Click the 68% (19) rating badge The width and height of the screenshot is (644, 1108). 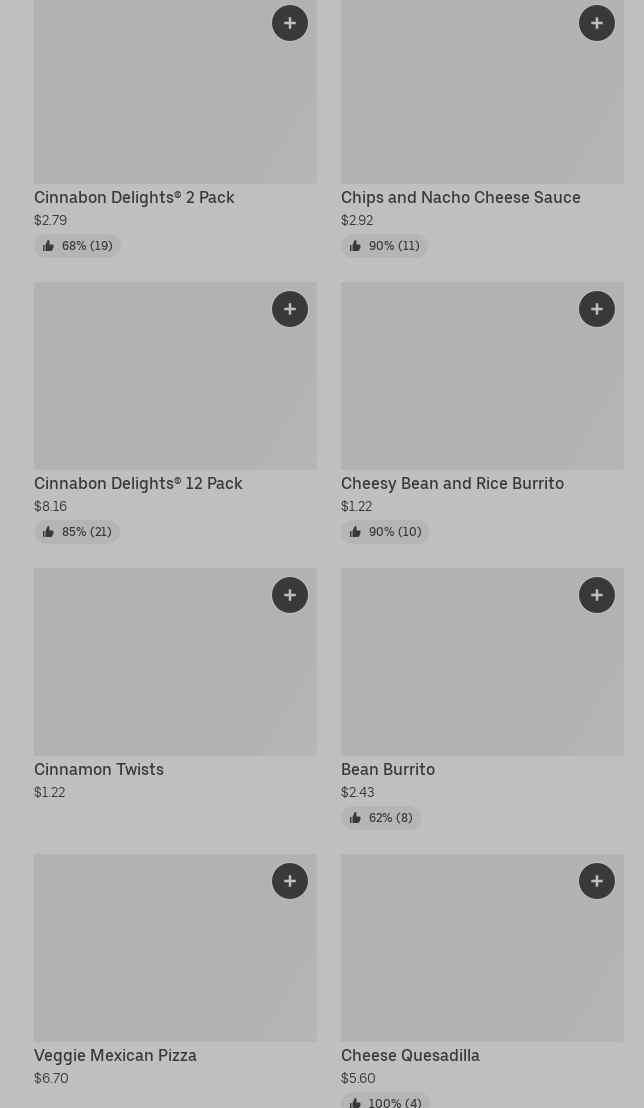(x=77, y=246)
